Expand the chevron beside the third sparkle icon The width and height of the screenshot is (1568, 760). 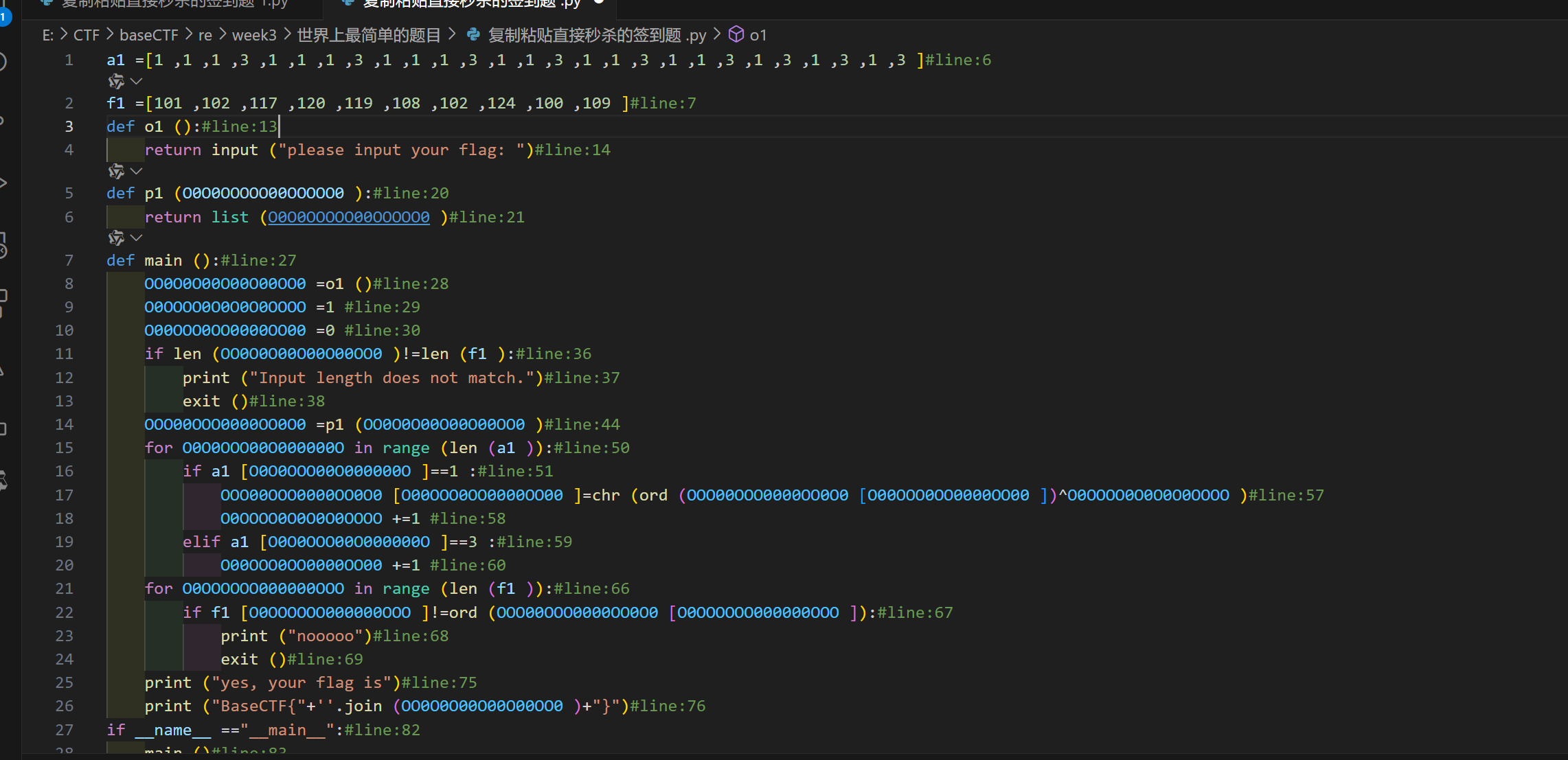(x=136, y=238)
